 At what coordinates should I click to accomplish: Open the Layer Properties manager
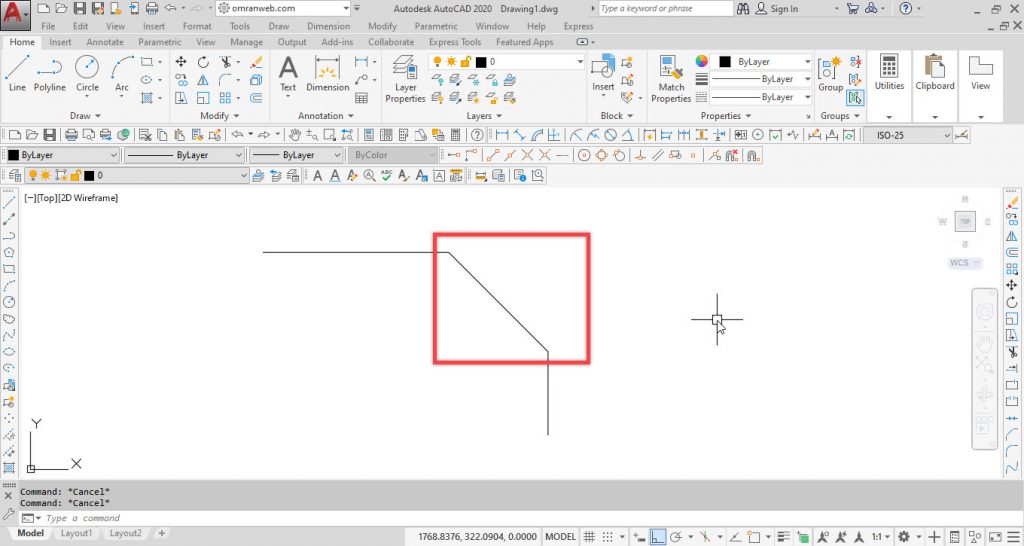click(x=405, y=80)
